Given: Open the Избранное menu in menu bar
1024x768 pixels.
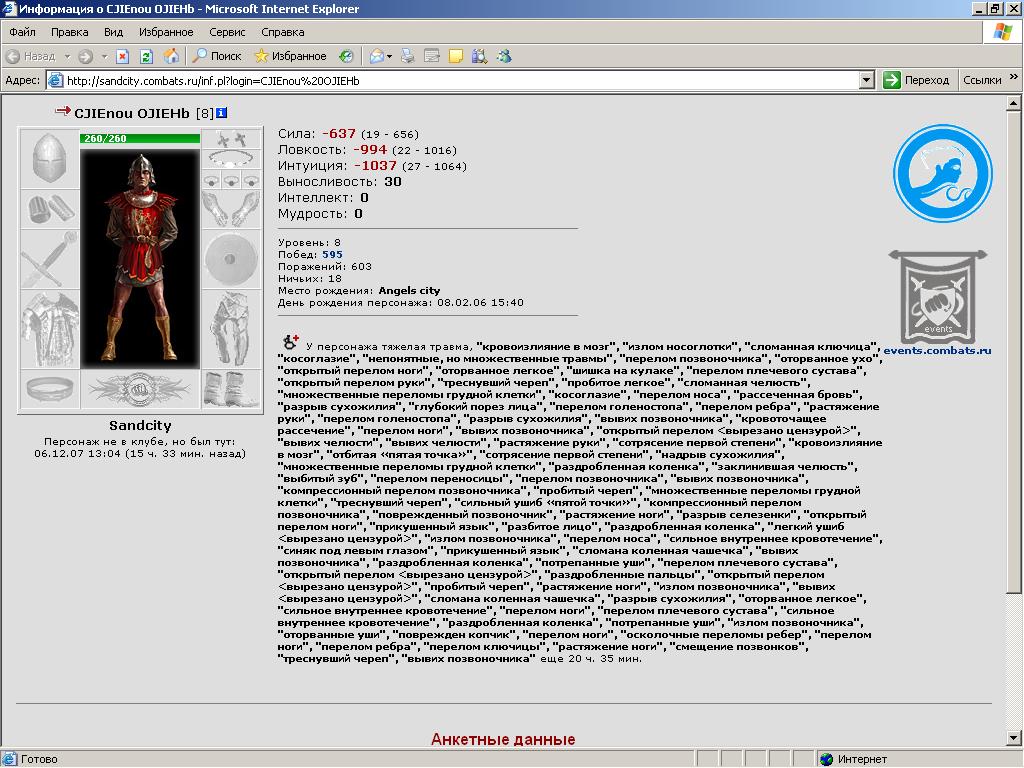Looking at the screenshot, I should click(166, 32).
